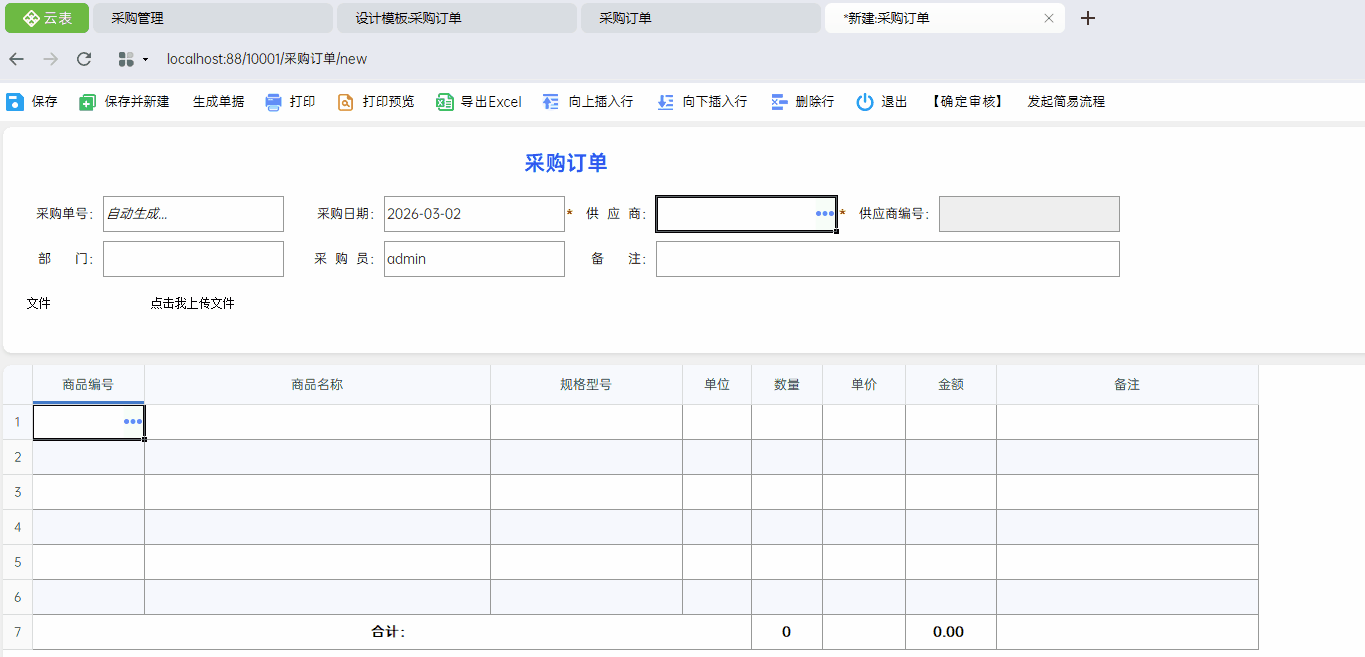
Task: Click the Save (保存) icon
Action: (x=15, y=102)
